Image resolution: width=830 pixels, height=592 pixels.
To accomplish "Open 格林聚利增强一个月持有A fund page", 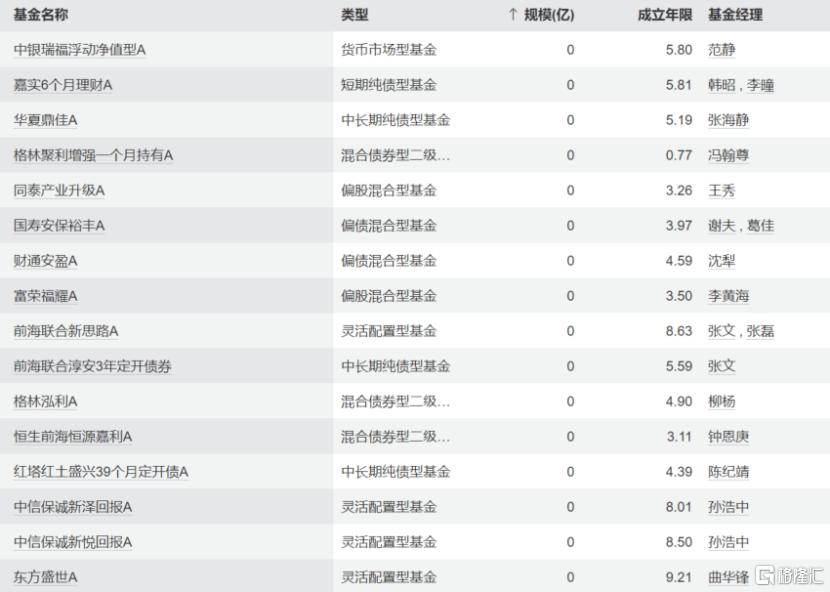I will pyautogui.click(x=93, y=155).
